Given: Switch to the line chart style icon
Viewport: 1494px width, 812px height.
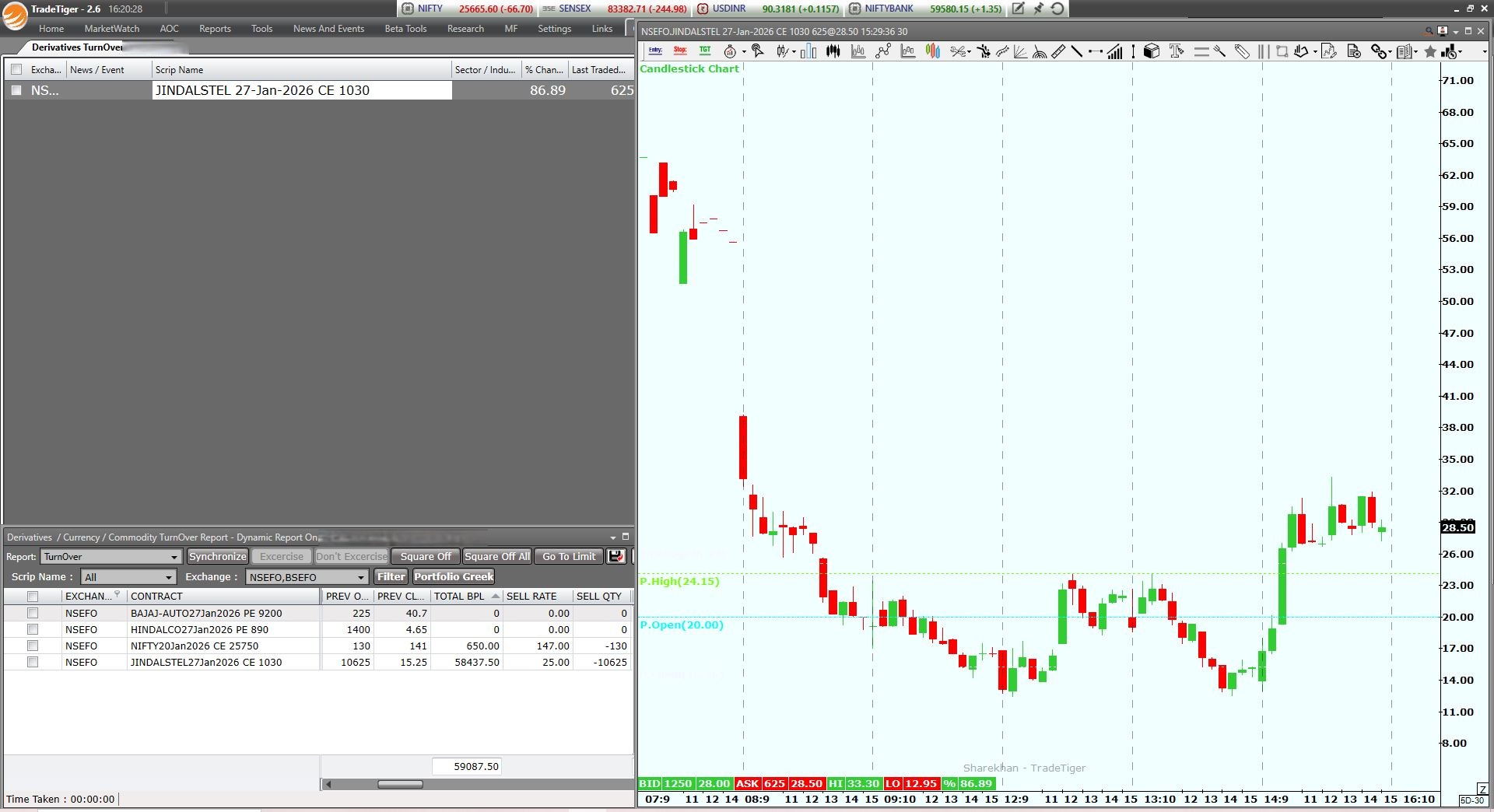Looking at the screenshot, I should coord(882,51).
